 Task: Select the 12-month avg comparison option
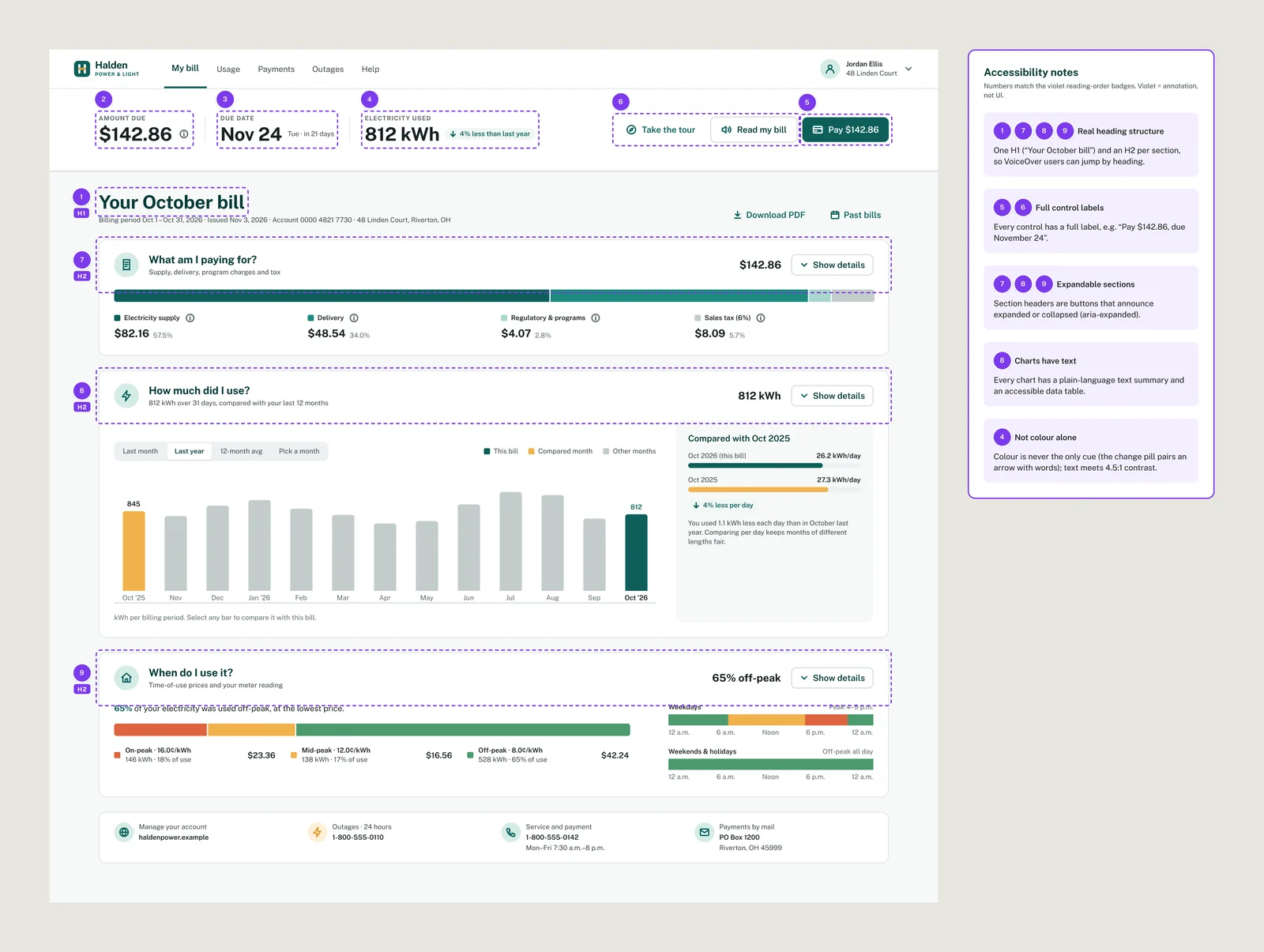pyautogui.click(x=241, y=451)
